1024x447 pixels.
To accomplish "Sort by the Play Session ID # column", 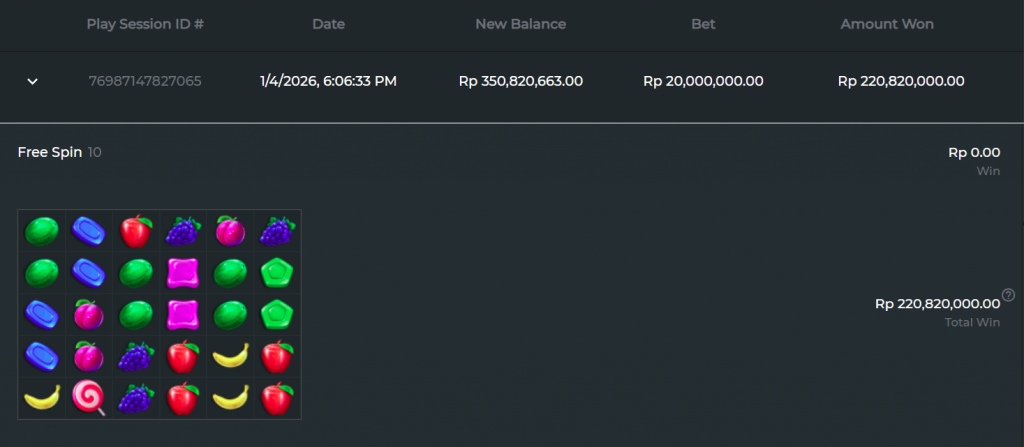I will tap(145, 24).
